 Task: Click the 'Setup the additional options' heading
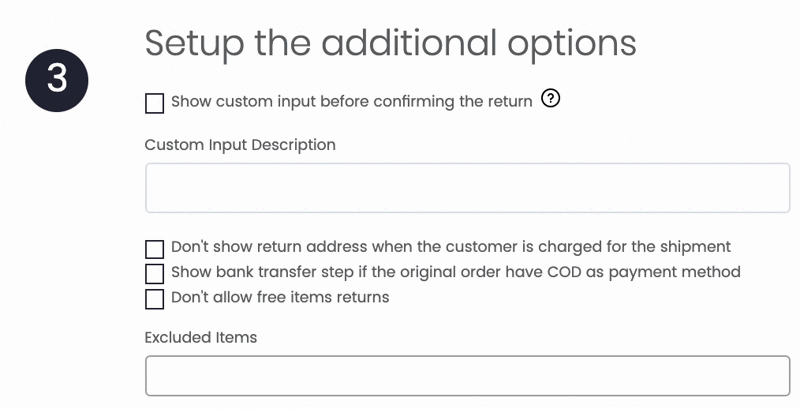[x=390, y=44]
